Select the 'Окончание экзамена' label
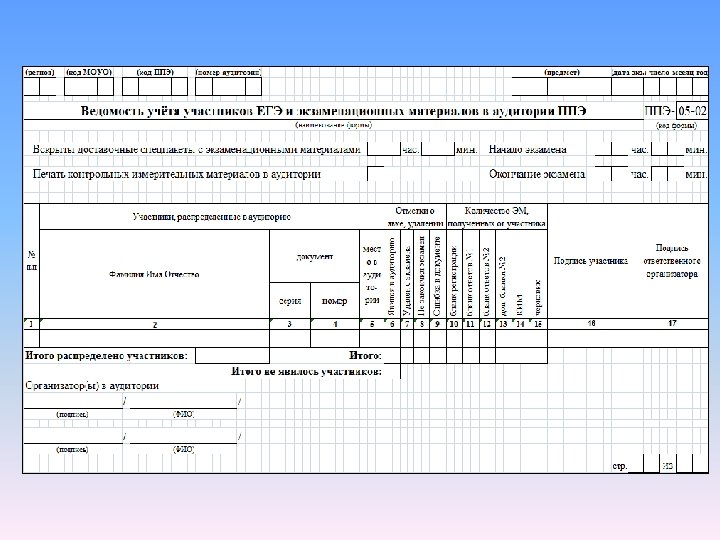The width and height of the screenshot is (720, 540). 537,174
